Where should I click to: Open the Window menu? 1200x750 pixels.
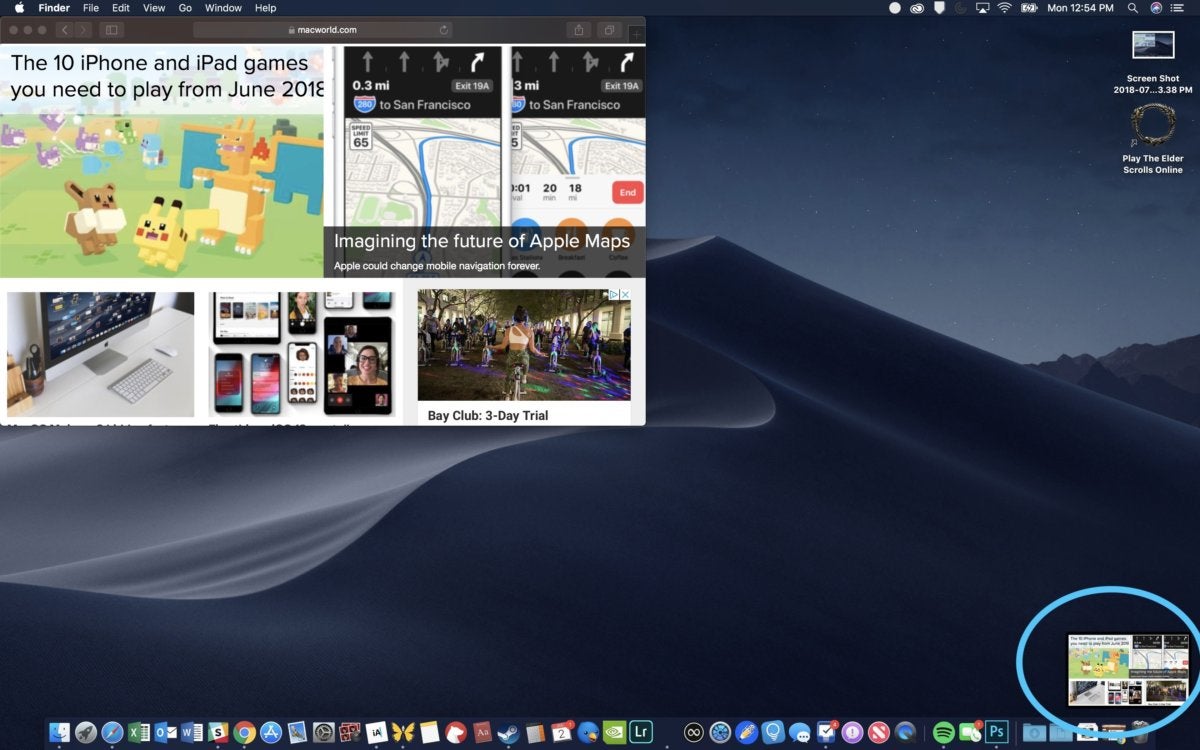pyautogui.click(x=223, y=8)
